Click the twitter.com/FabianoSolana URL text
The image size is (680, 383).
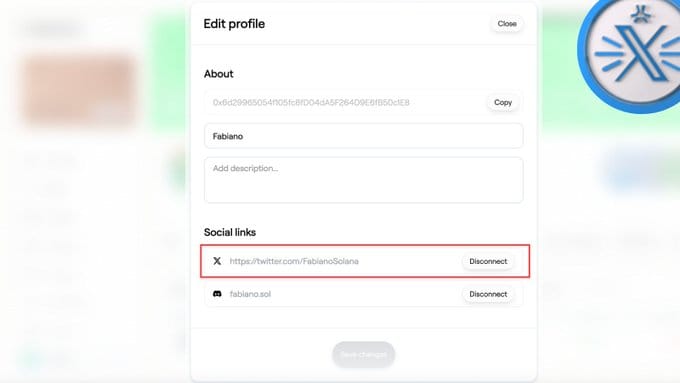[294, 261]
